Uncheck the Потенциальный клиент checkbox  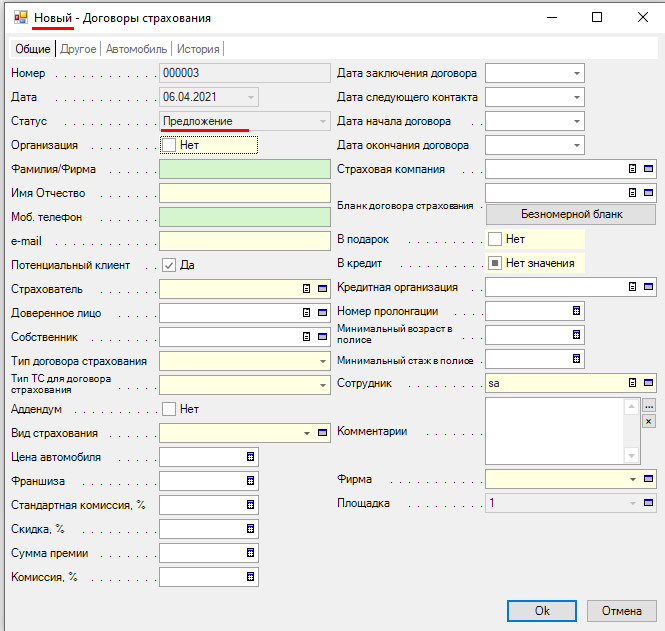click(169, 265)
